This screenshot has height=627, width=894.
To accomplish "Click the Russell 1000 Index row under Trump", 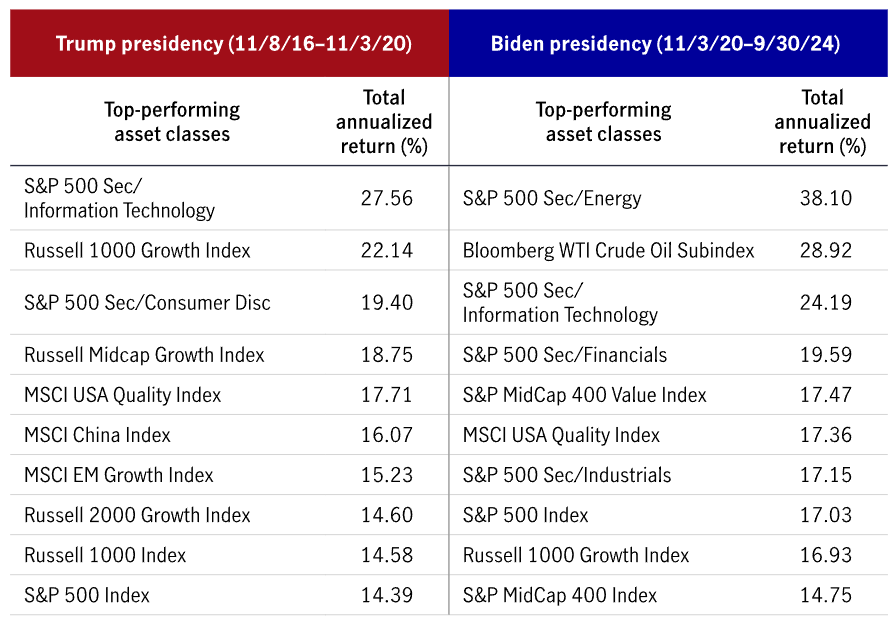I will 105,555.
